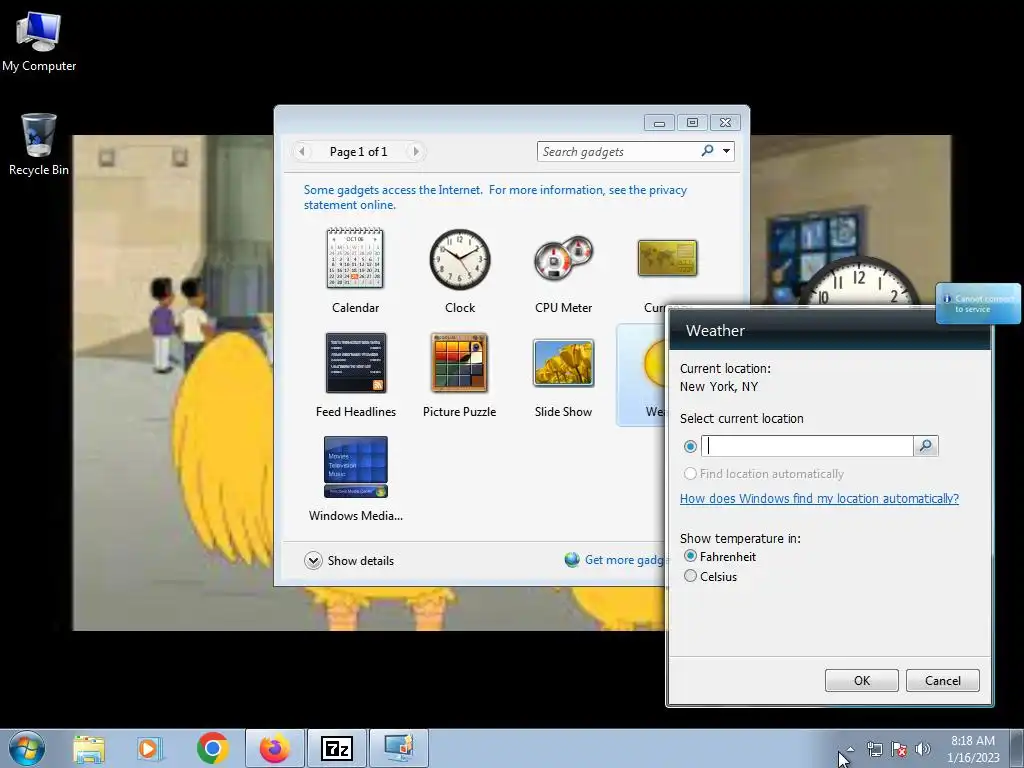Click the location search magnifier button
The height and width of the screenshot is (768, 1024).
point(925,446)
